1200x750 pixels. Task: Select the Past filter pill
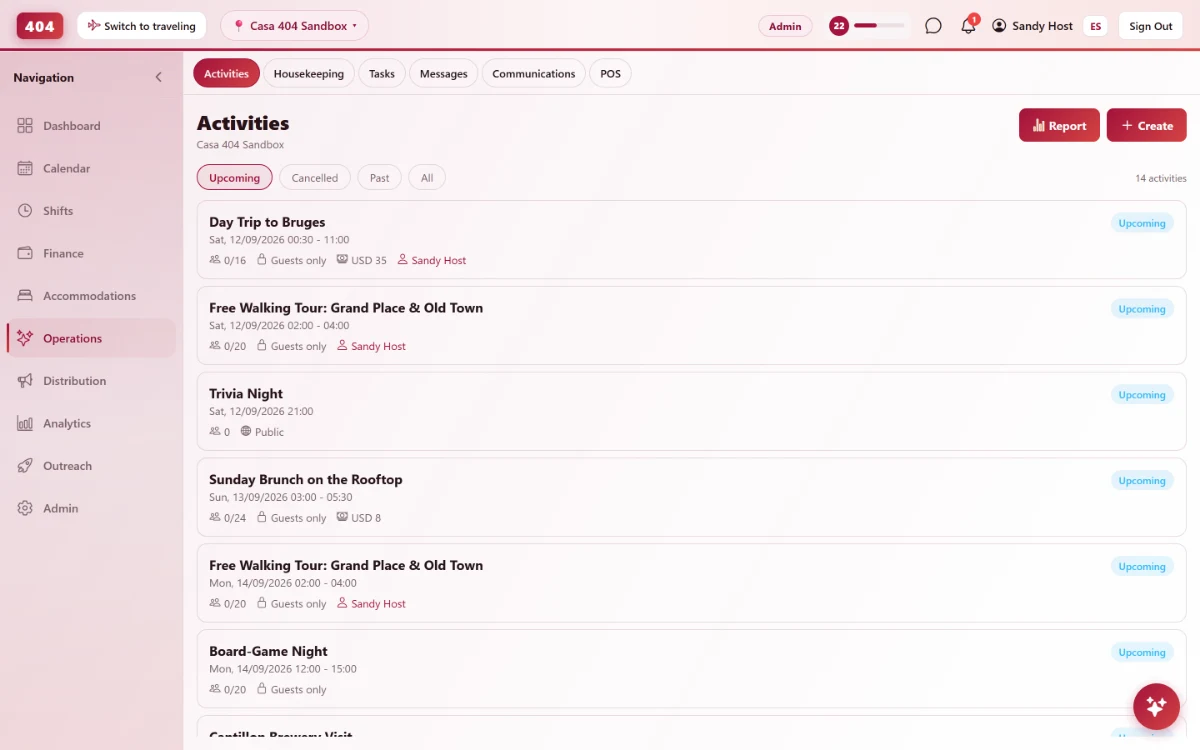(379, 177)
